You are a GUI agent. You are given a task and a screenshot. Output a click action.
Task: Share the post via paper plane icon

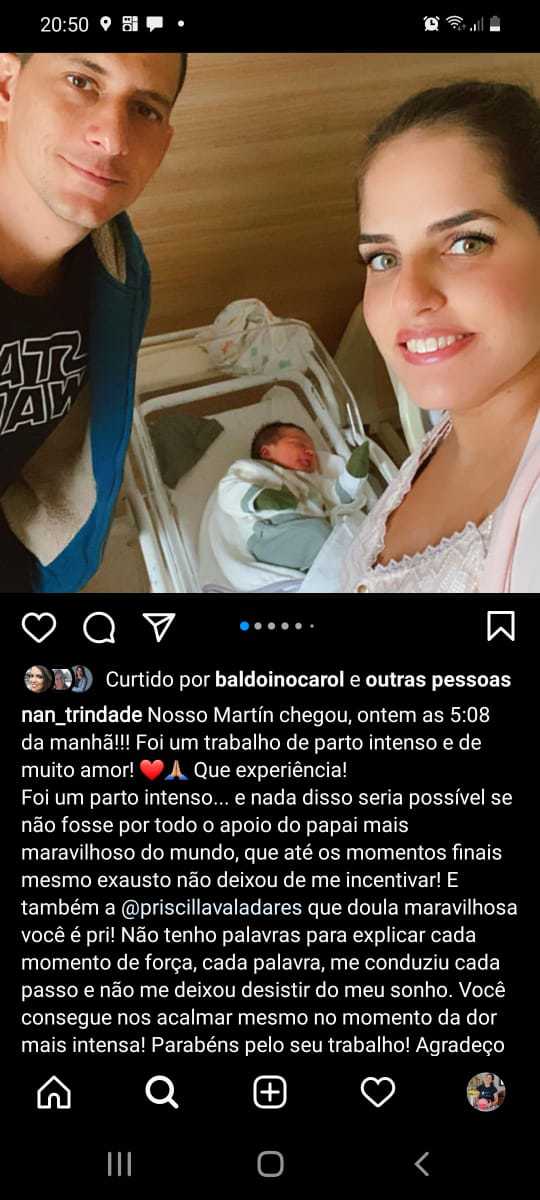pyautogui.click(x=158, y=627)
